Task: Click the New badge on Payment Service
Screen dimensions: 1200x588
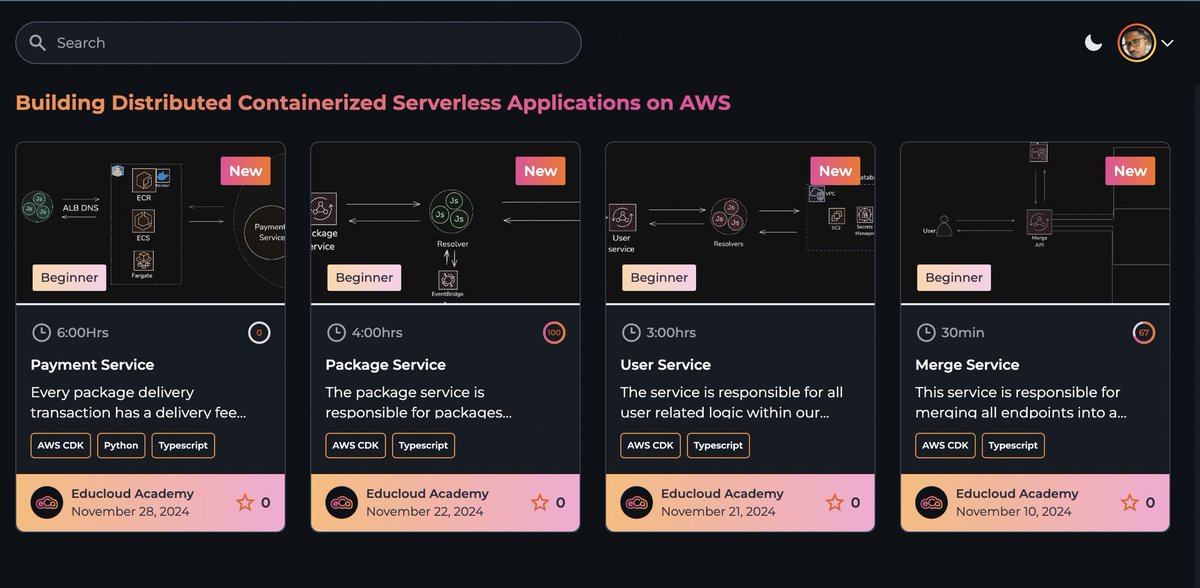Action: [x=245, y=171]
